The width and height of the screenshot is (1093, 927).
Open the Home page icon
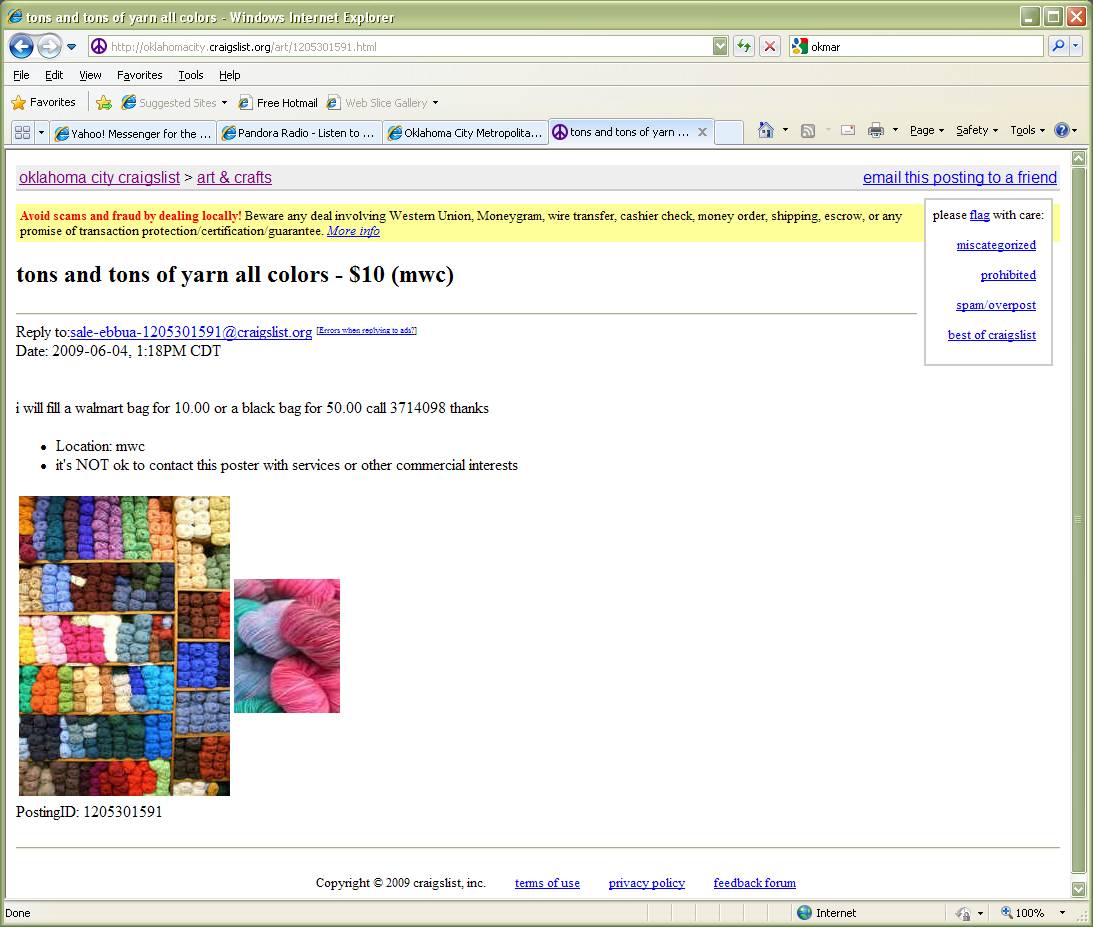tap(766, 130)
